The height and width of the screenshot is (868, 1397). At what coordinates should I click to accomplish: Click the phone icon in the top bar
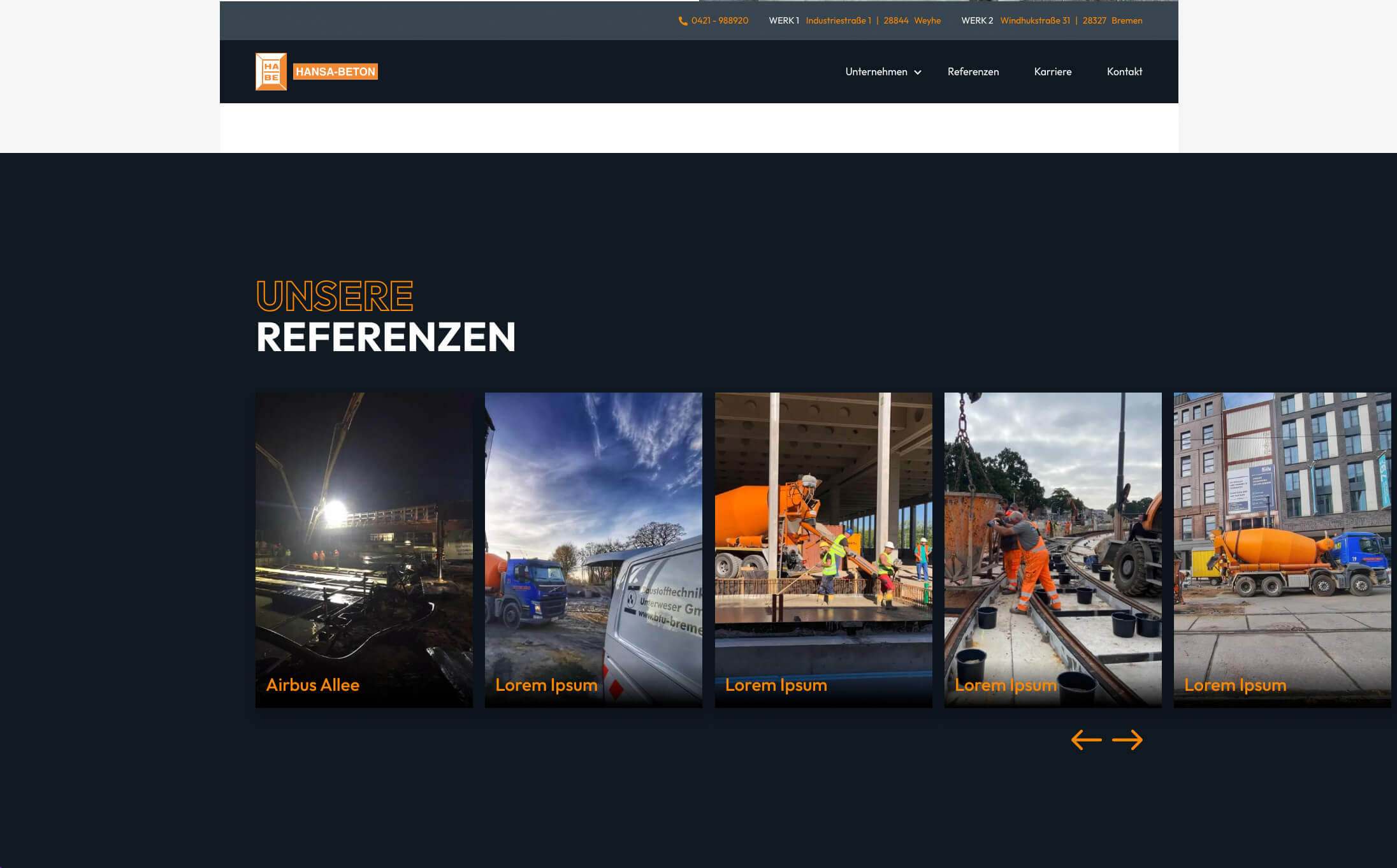coord(682,20)
